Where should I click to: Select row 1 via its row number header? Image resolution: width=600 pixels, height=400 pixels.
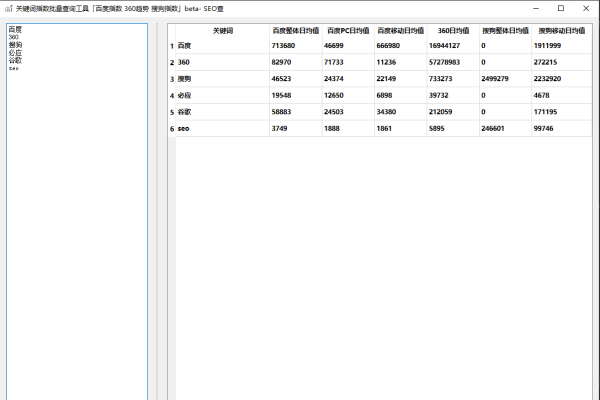(x=171, y=46)
